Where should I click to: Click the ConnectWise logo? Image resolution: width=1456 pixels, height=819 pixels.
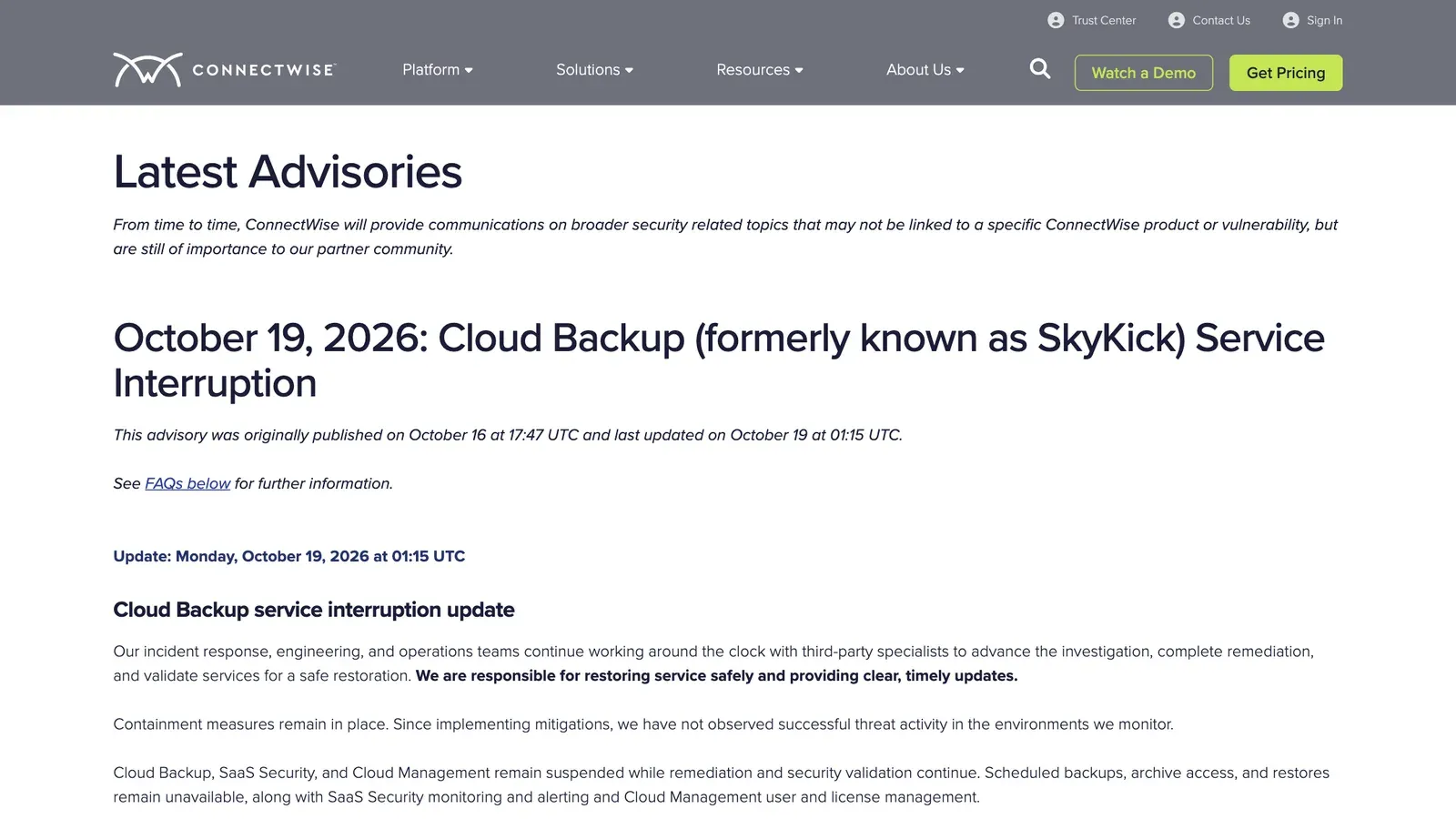point(225,70)
